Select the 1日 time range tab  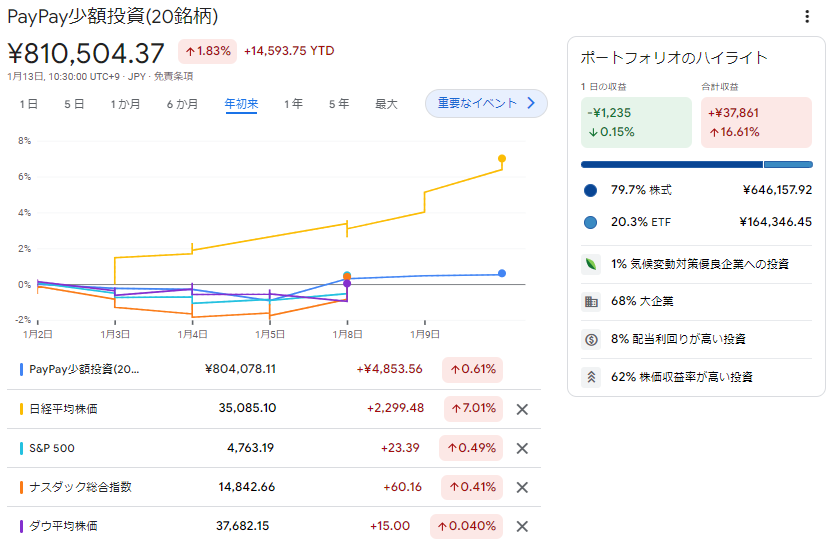coord(29,104)
